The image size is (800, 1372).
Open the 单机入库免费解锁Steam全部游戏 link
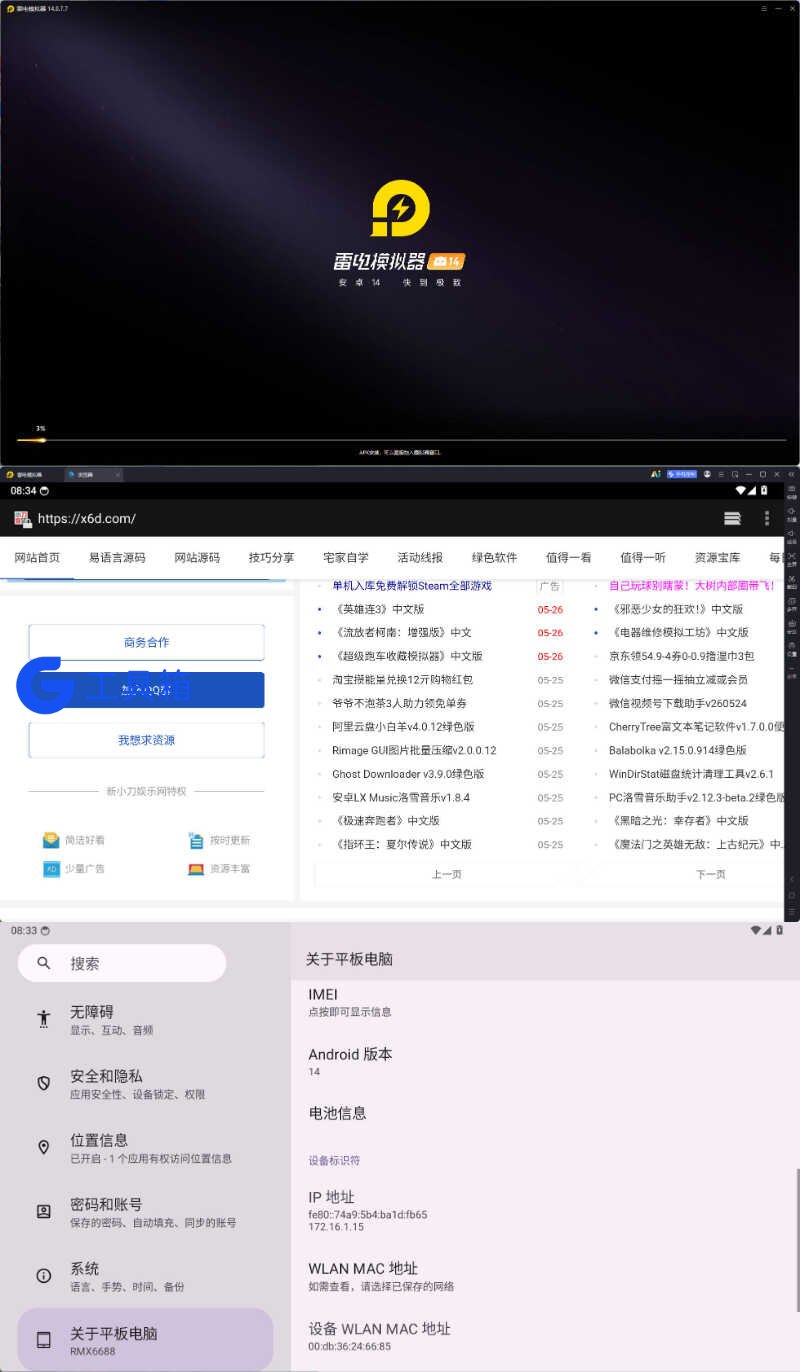click(412, 586)
